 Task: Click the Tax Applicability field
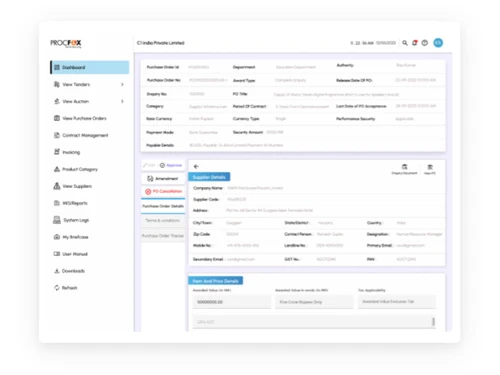[397, 302]
